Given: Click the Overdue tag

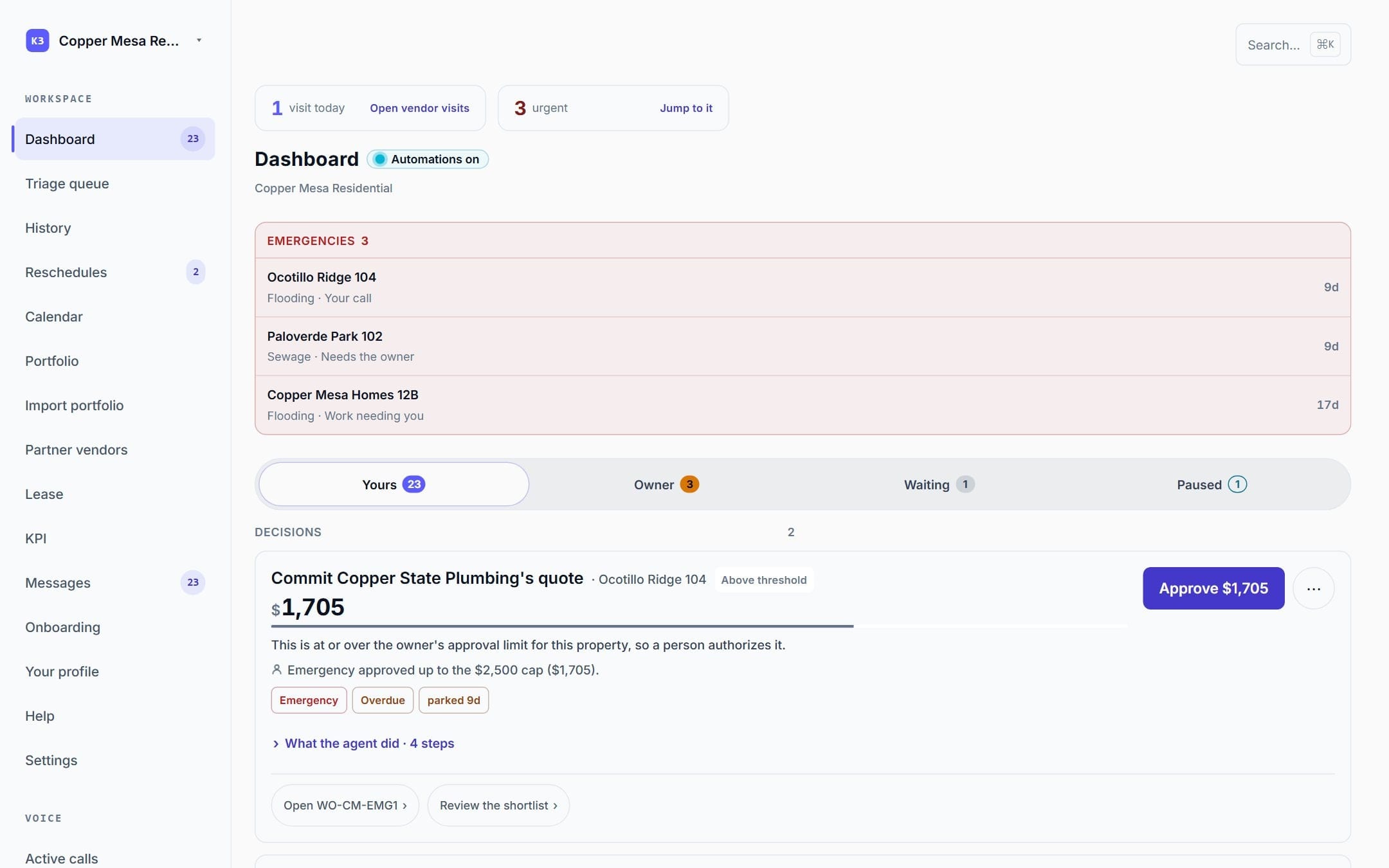Looking at the screenshot, I should click(383, 700).
